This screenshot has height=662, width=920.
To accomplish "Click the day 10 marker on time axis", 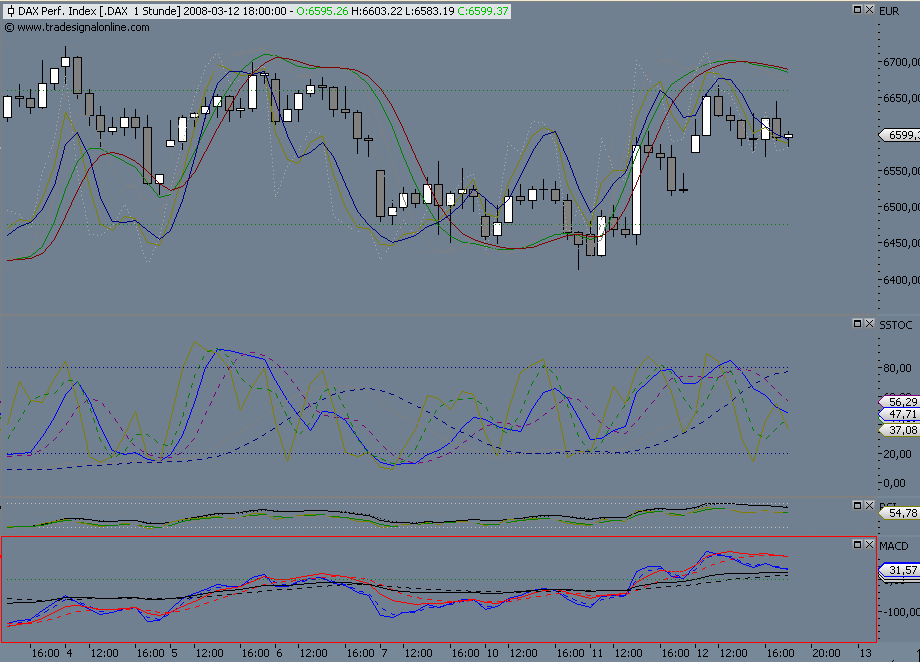I will 492,653.
